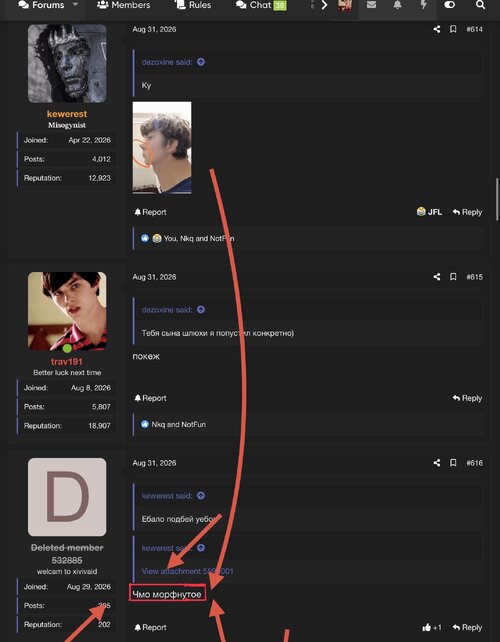Open the inbox envelope icon
Viewport: 500px width, 642px height.
coord(371,5)
